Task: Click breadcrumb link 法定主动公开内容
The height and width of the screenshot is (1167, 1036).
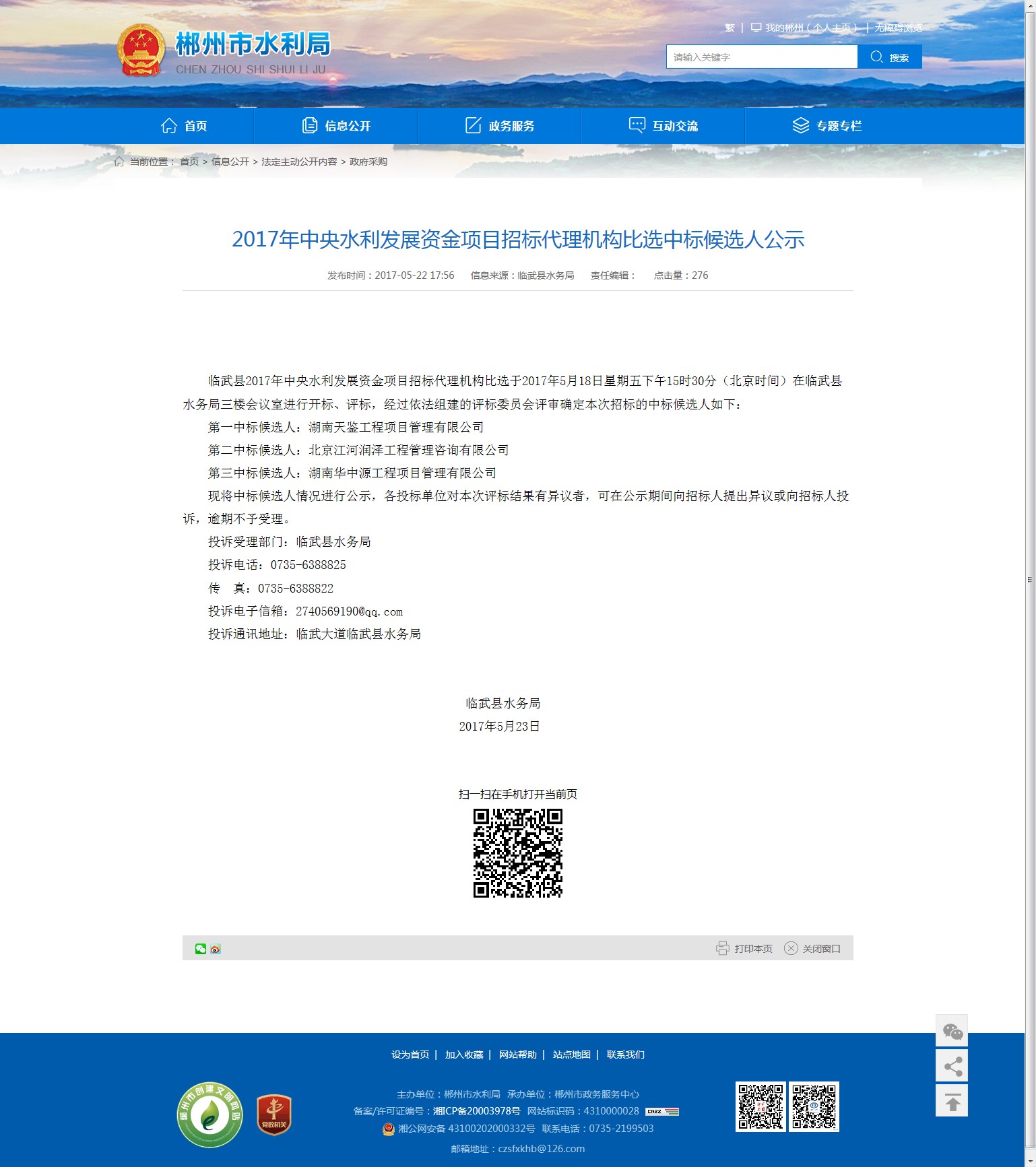Action: click(x=299, y=162)
